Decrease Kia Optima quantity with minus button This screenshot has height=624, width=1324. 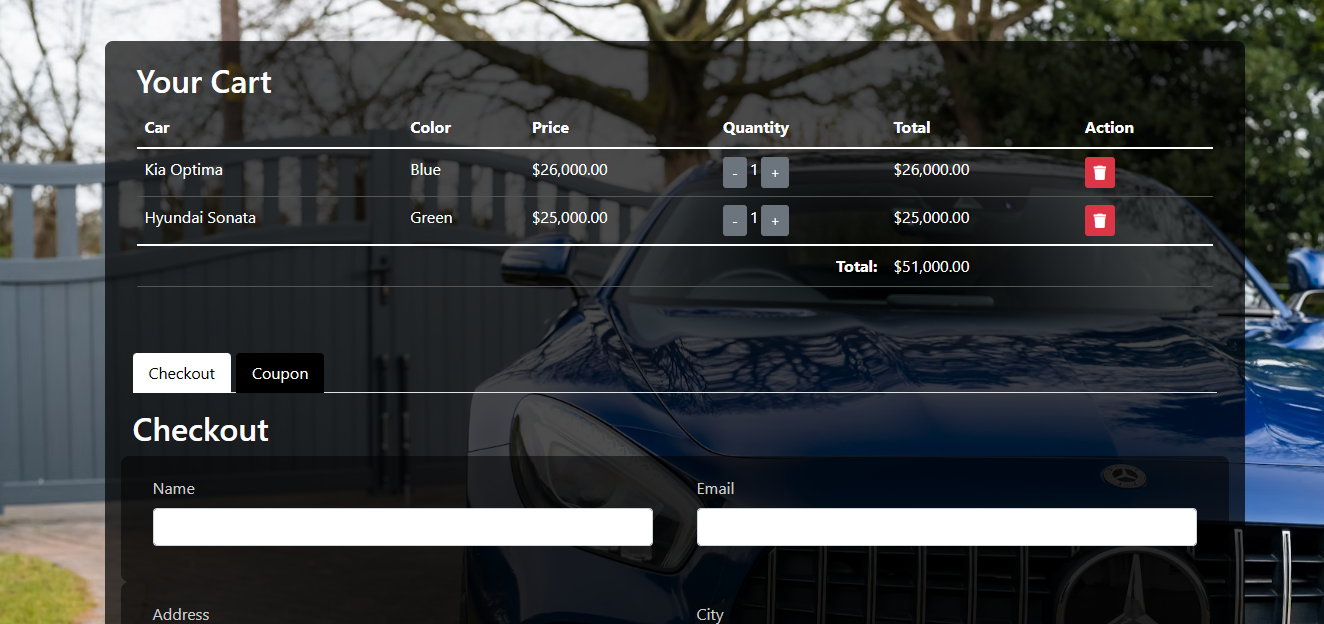pyautogui.click(x=735, y=173)
